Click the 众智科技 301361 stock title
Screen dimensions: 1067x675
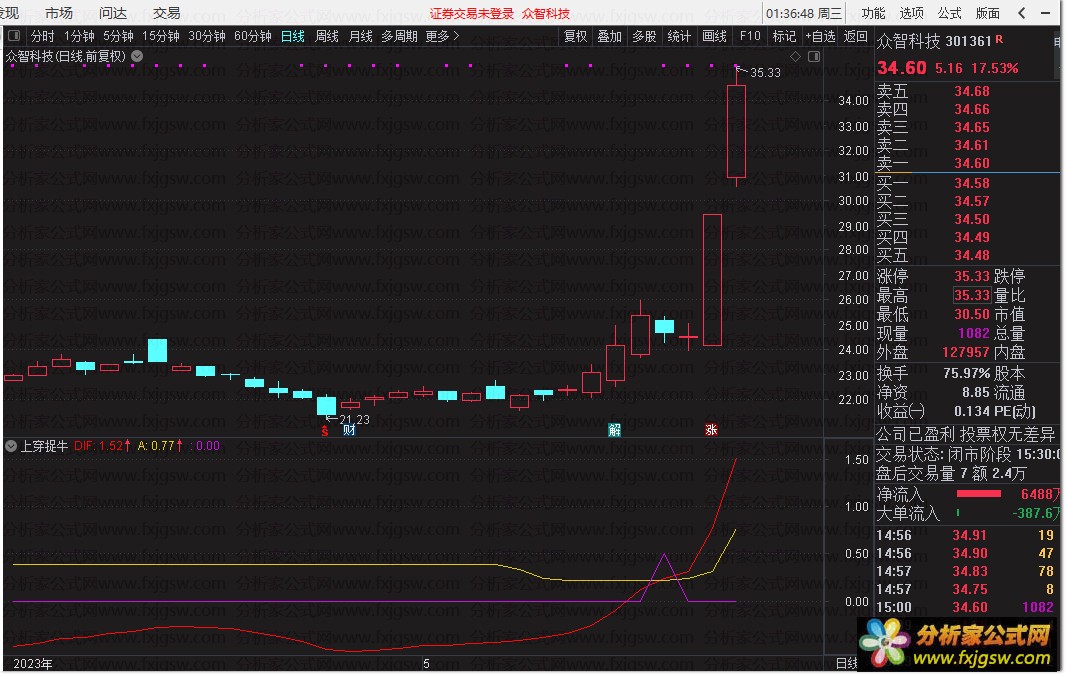point(934,41)
